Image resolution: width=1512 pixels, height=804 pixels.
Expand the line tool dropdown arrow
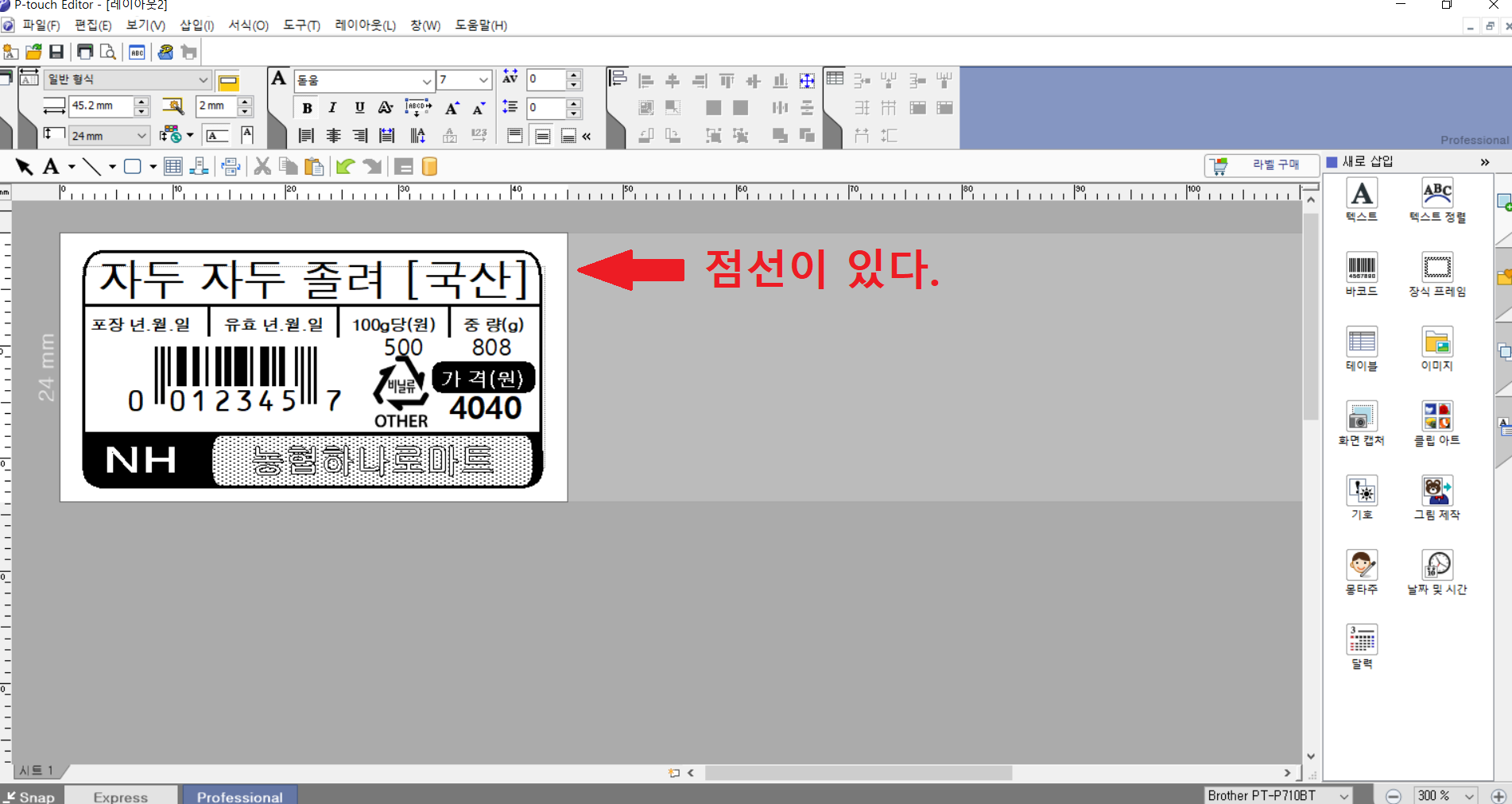click(112, 167)
